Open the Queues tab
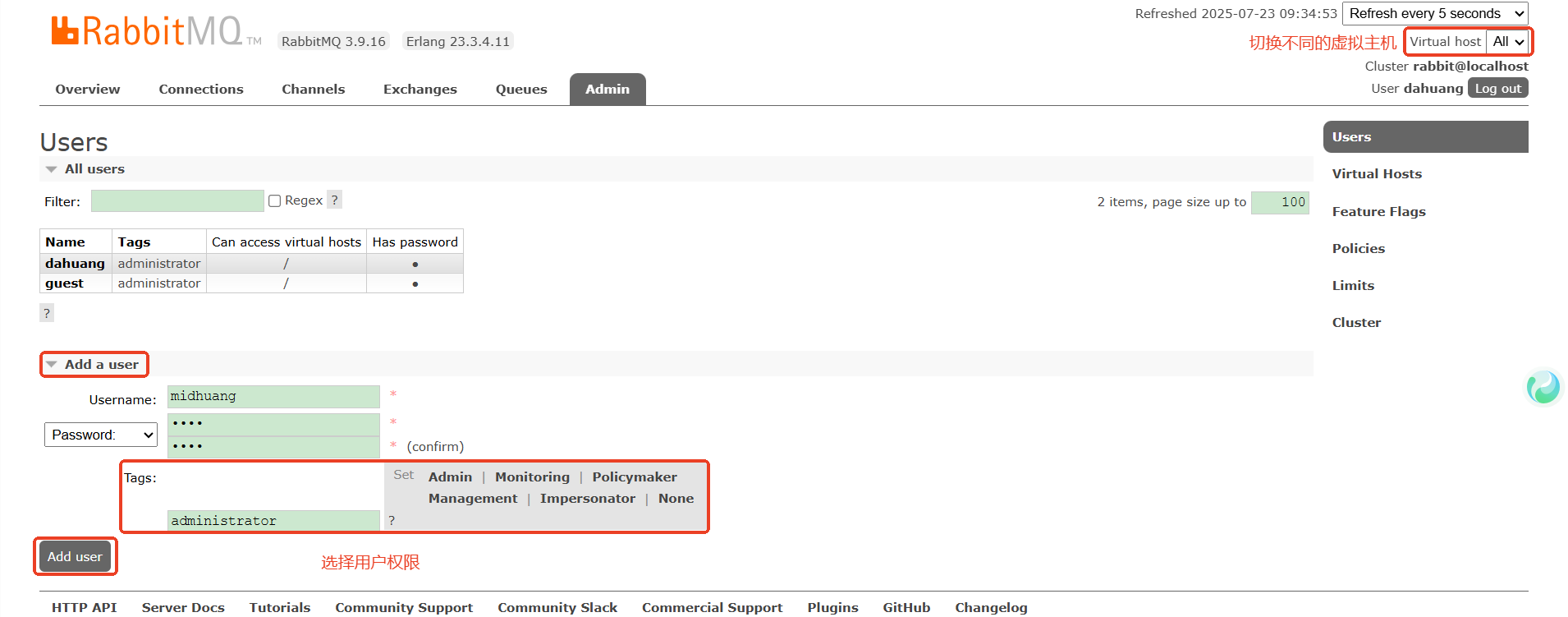Viewport: 1568px width, 617px height. tap(521, 89)
